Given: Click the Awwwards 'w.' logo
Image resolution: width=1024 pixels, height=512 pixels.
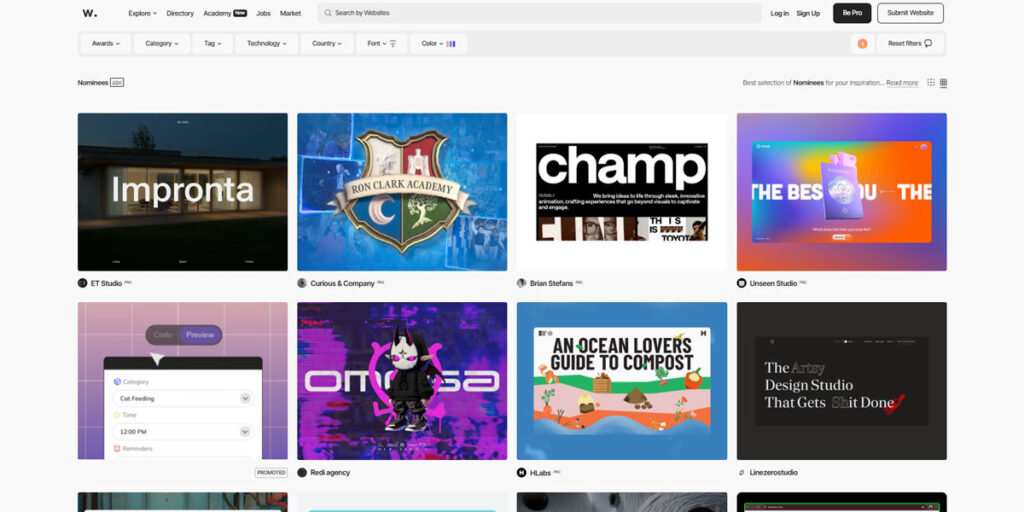Looking at the screenshot, I should (89, 13).
